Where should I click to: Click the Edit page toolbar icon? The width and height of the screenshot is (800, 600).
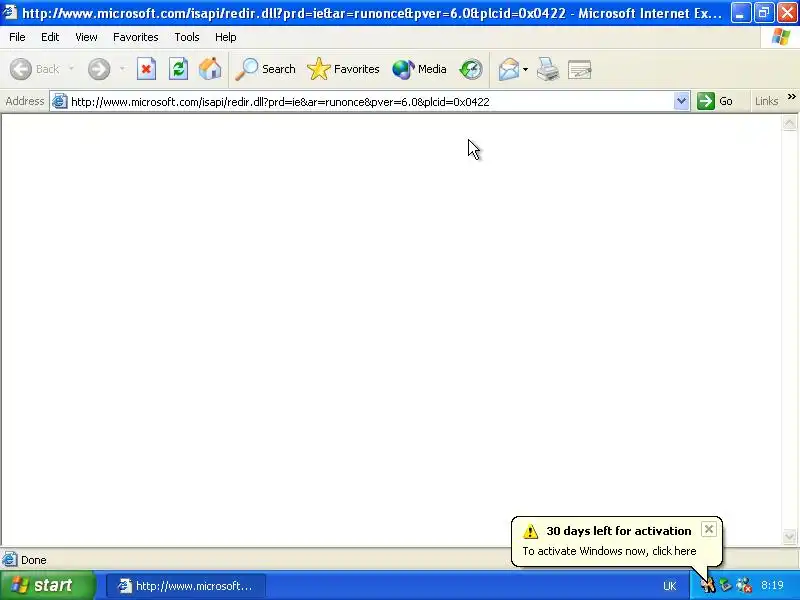click(x=580, y=69)
